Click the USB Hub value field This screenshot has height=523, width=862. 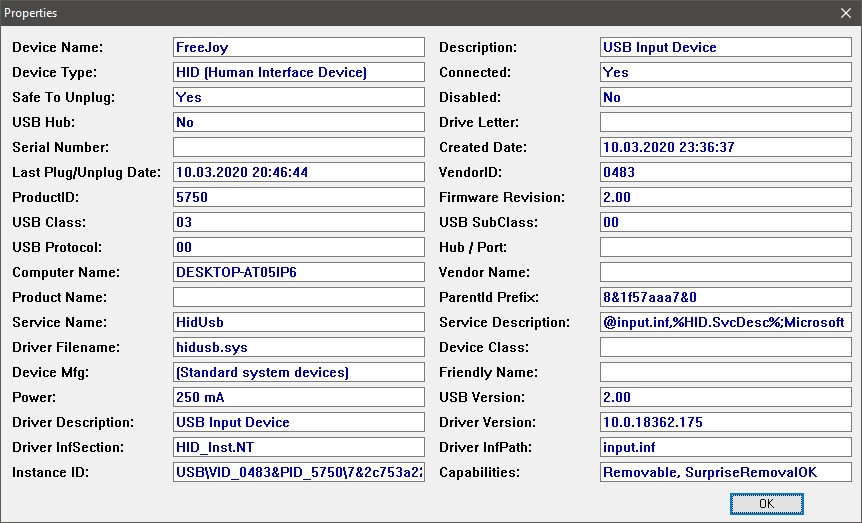299,122
